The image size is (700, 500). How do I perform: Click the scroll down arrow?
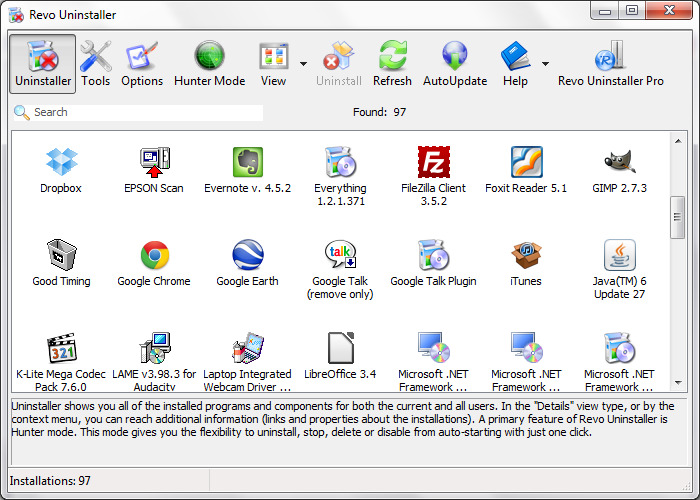(x=678, y=383)
